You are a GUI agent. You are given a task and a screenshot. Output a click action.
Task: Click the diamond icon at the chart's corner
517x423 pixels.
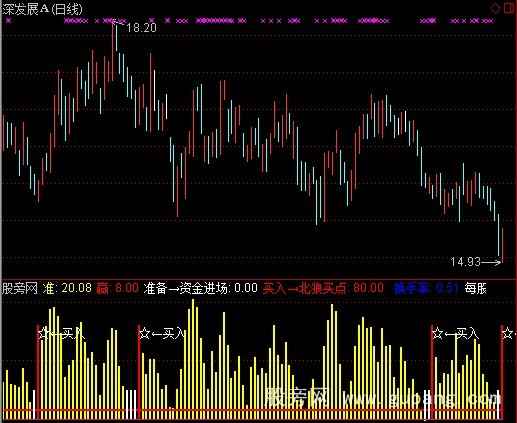pyautogui.click(x=496, y=8)
